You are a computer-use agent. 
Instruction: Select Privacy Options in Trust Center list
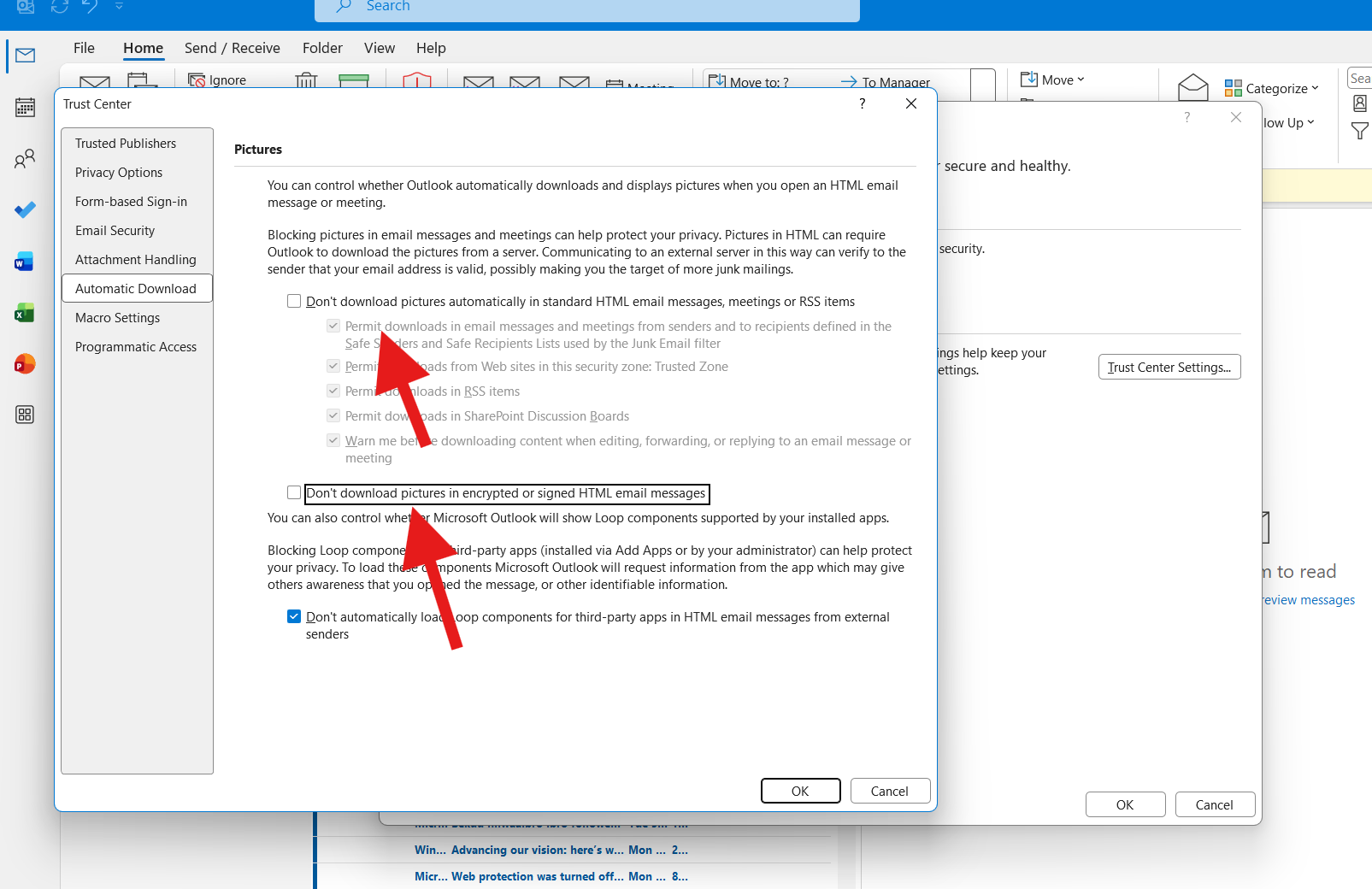pos(137,173)
